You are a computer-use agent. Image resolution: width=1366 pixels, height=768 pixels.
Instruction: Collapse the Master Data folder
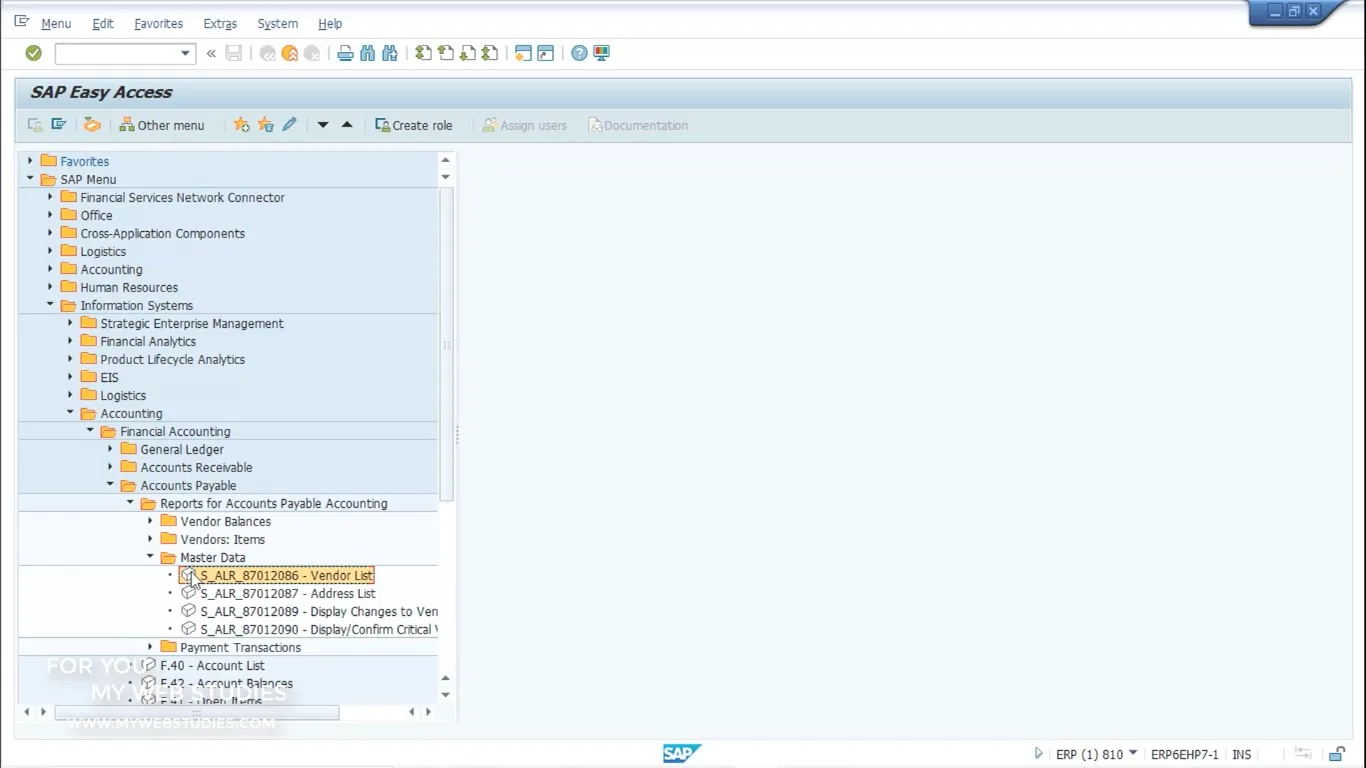pyautogui.click(x=150, y=557)
